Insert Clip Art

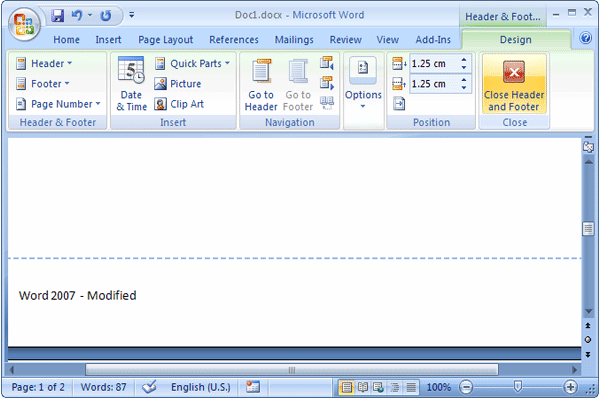(x=179, y=104)
